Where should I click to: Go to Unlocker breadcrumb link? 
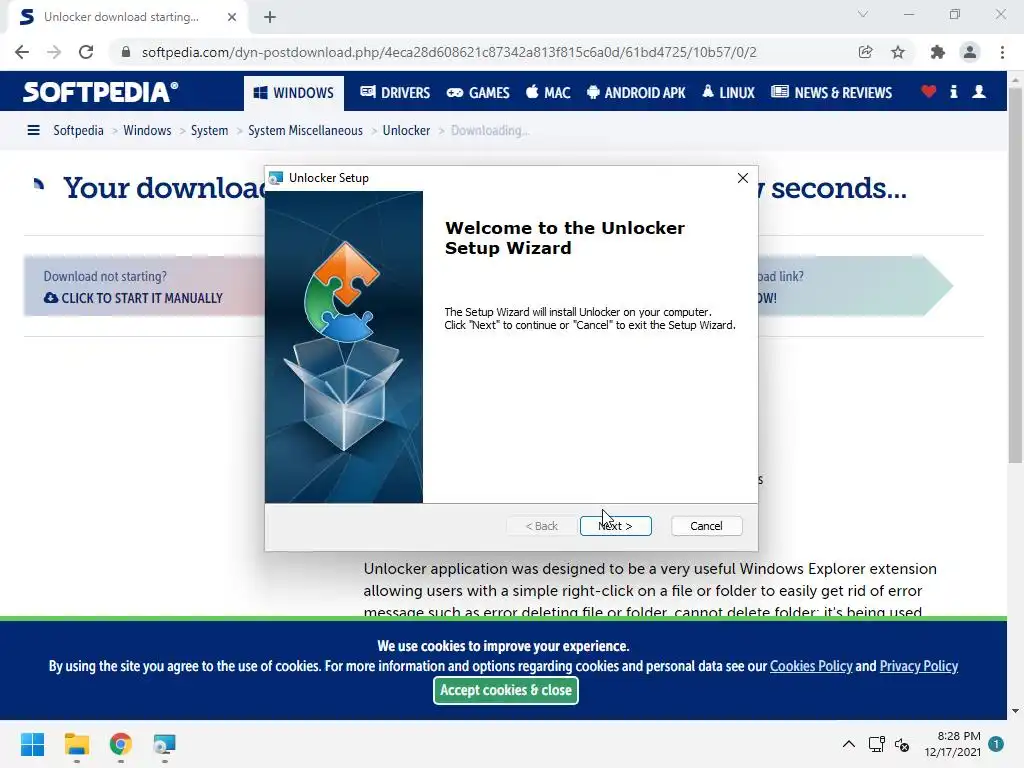pyautogui.click(x=406, y=130)
